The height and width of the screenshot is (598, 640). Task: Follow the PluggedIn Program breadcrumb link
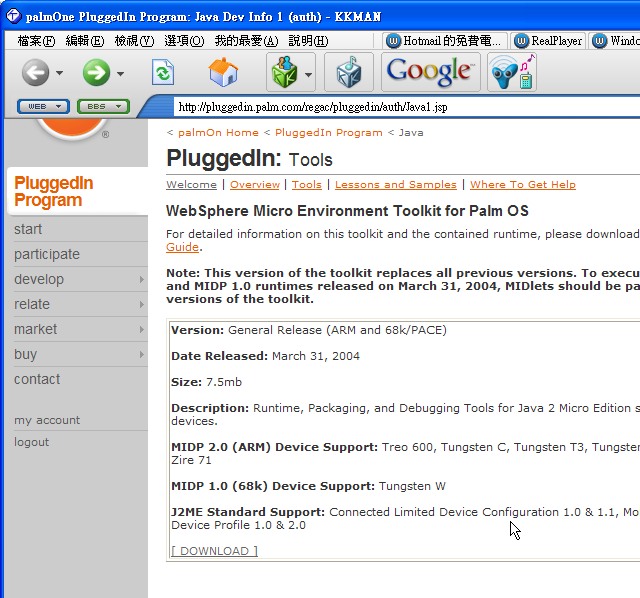(x=329, y=133)
